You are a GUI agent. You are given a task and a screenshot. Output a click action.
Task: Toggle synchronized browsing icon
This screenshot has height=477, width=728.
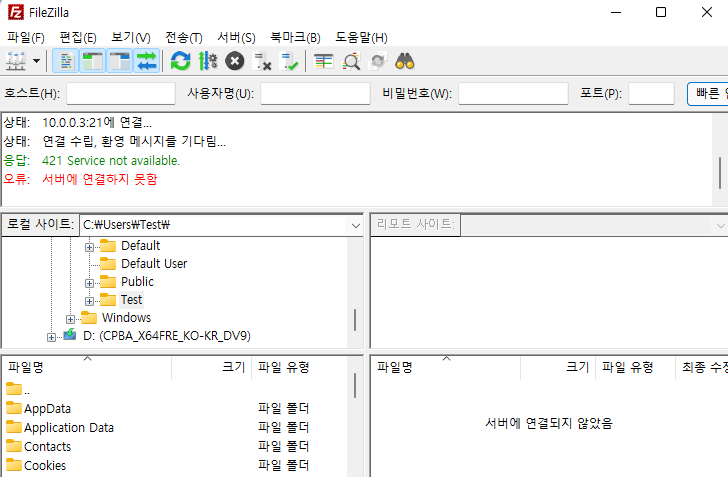[378, 61]
